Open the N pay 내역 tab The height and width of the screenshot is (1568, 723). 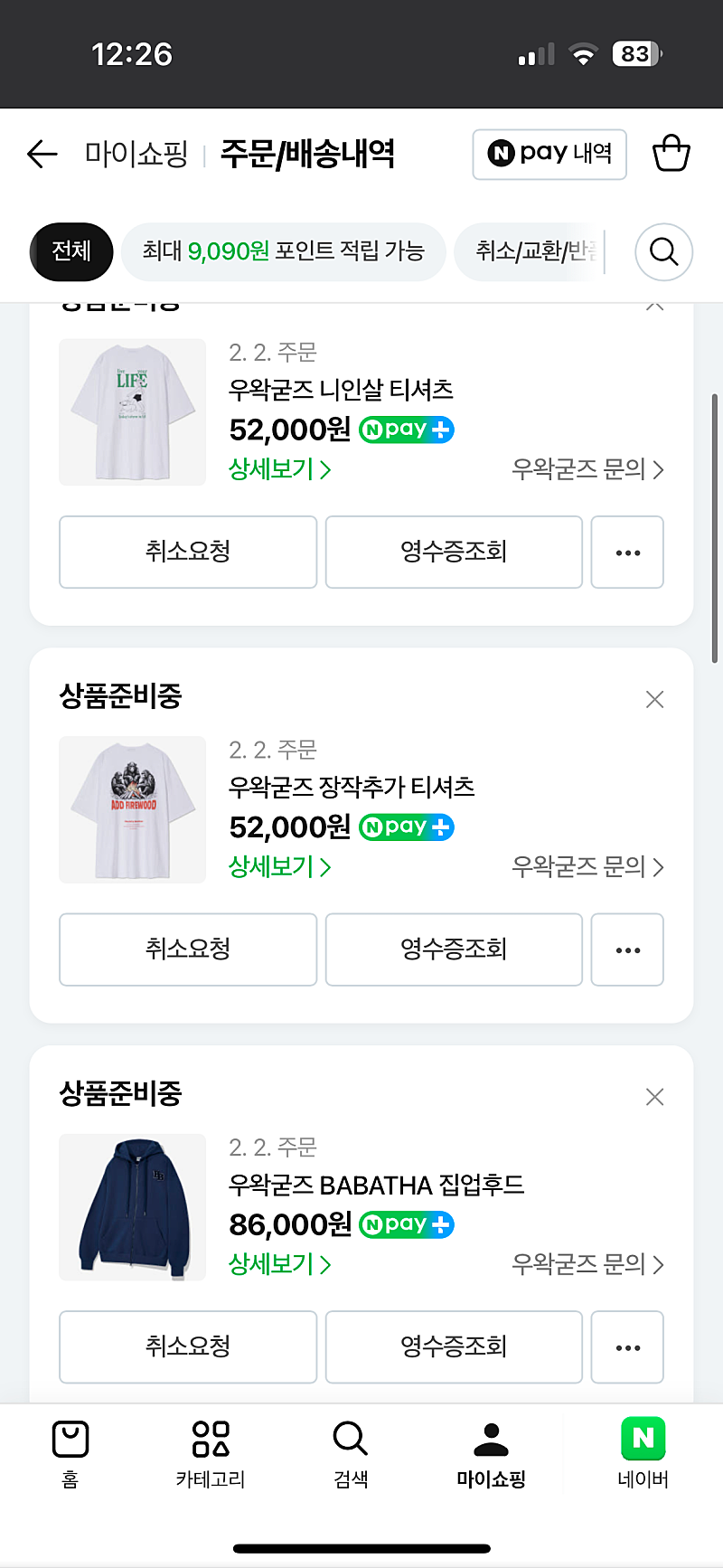click(549, 154)
